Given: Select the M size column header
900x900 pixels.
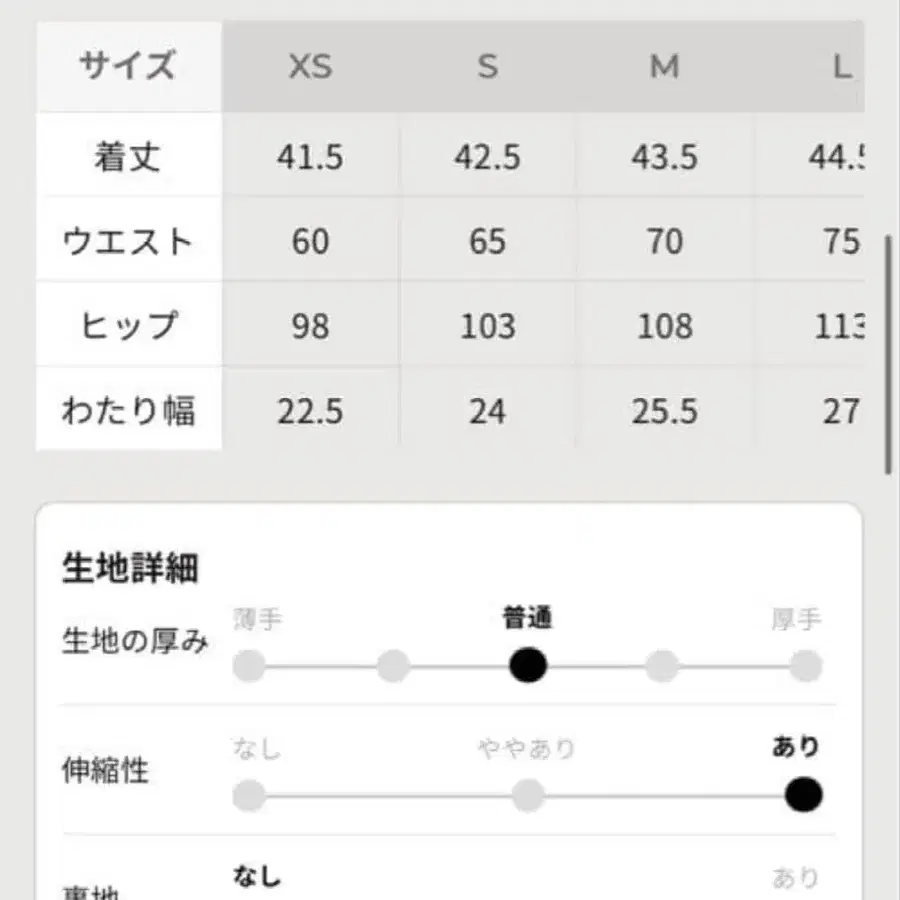Looking at the screenshot, I should (x=665, y=66).
